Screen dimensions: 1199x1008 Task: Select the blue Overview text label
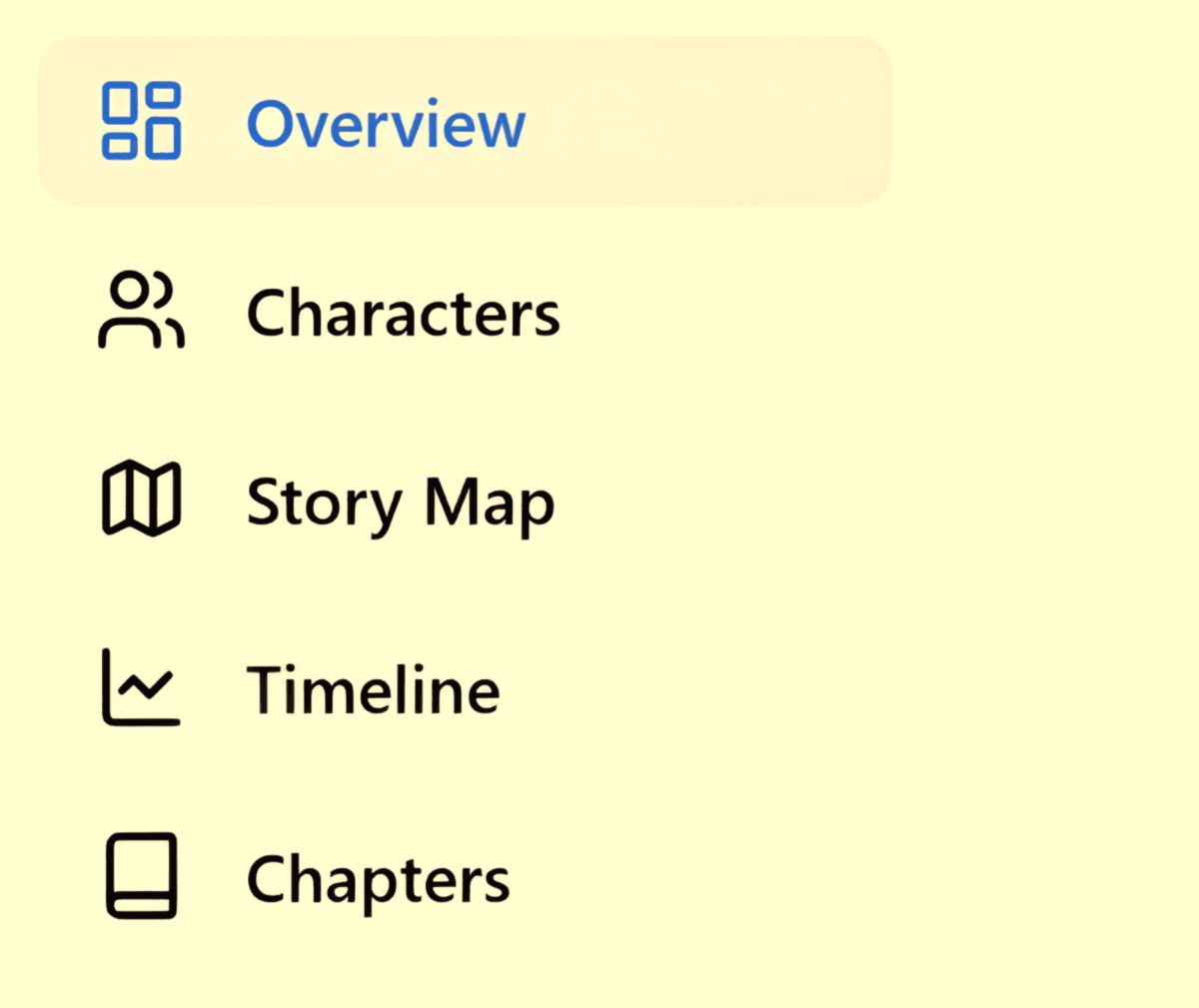386,125
